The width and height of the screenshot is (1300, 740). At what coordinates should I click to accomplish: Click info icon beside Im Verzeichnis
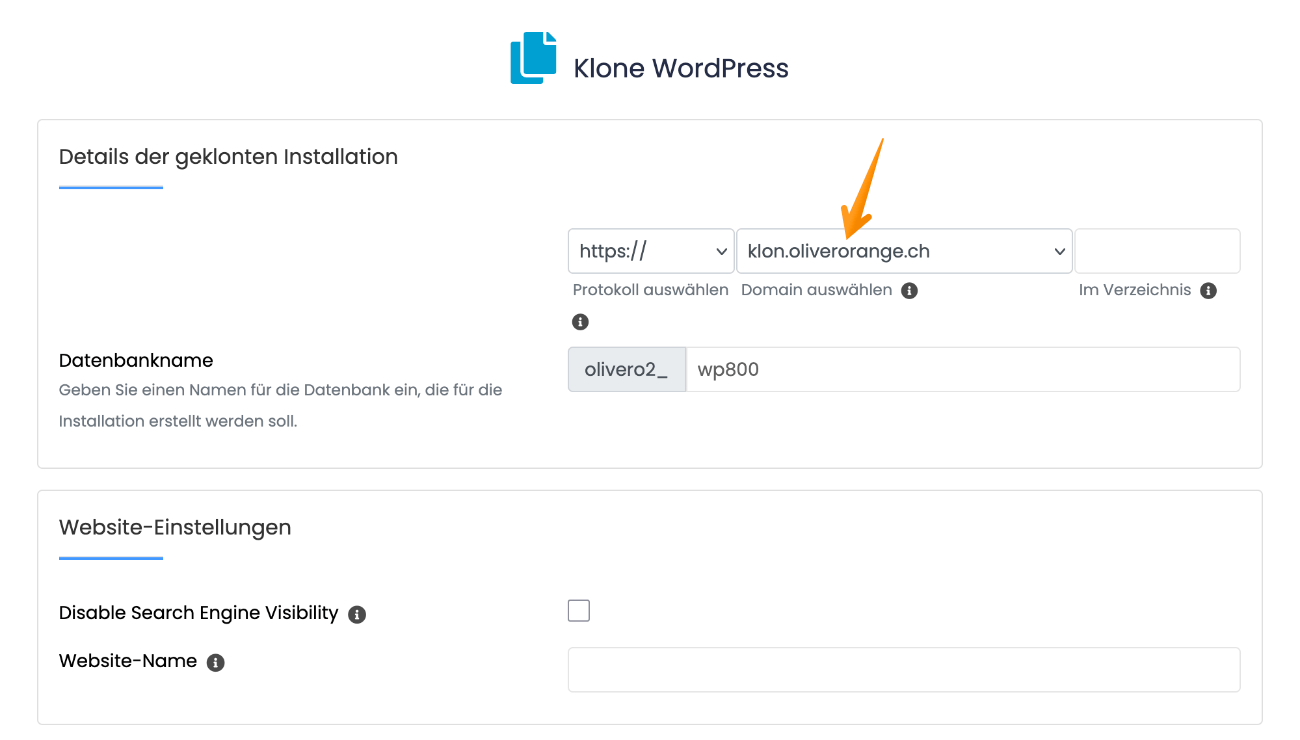tap(1208, 291)
